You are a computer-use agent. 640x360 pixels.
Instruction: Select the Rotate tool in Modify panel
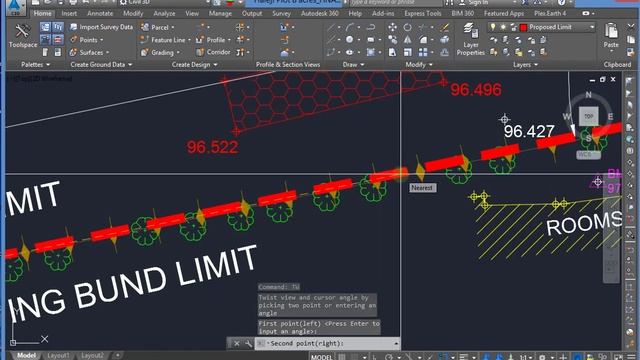[407, 27]
